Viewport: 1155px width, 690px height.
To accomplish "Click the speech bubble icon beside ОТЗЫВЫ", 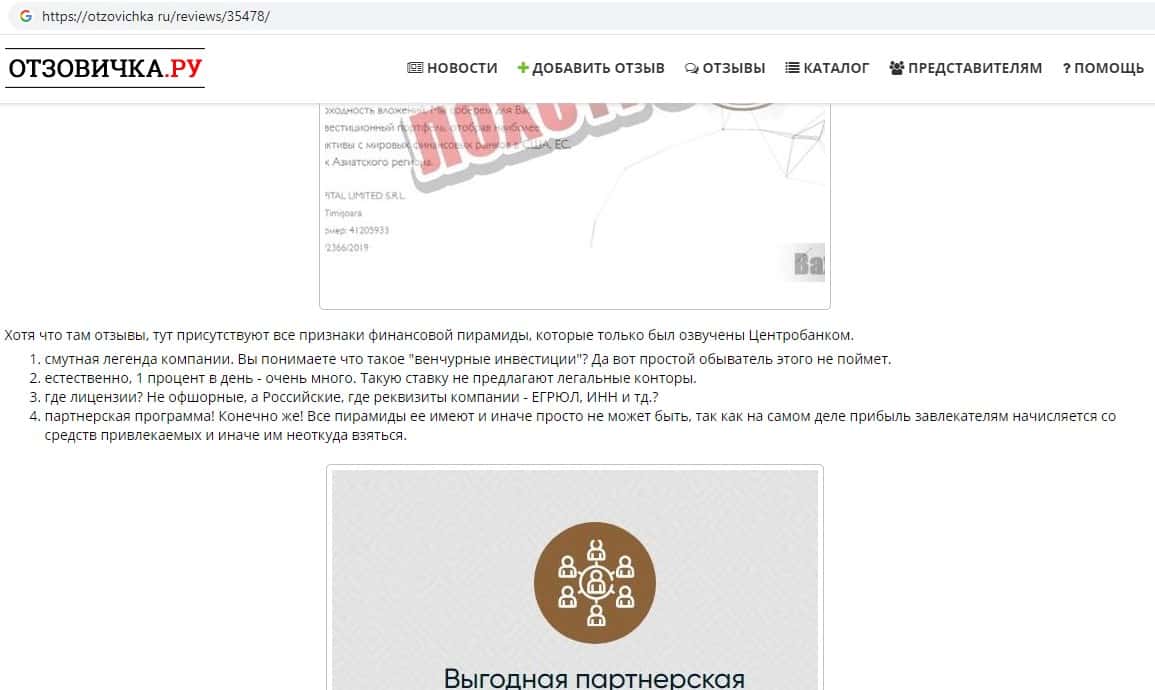I will pyautogui.click(x=691, y=68).
